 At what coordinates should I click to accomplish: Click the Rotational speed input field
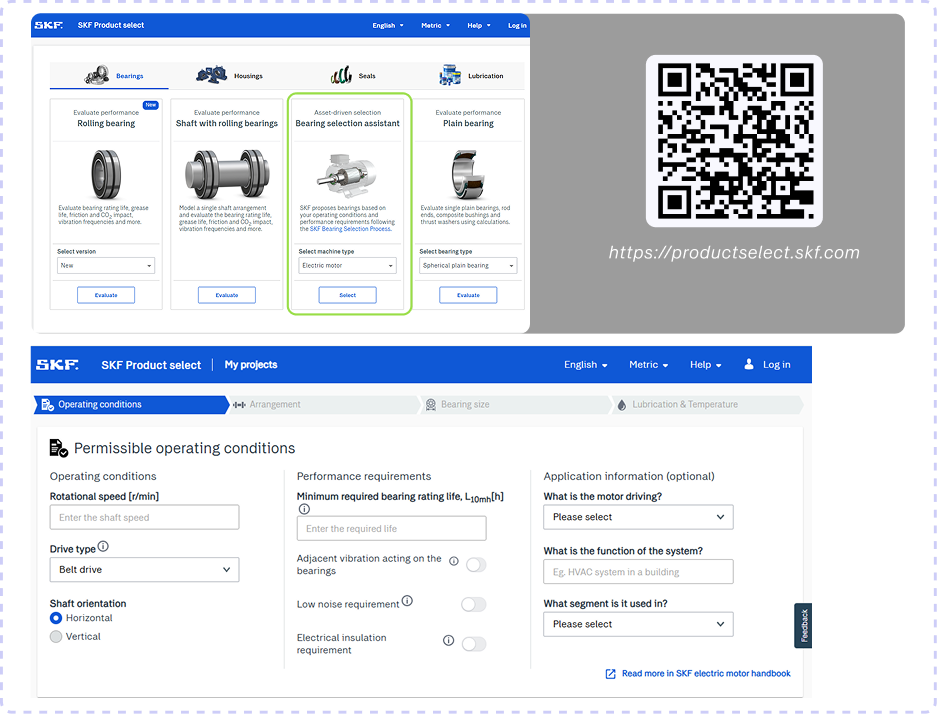[x=145, y=517]
